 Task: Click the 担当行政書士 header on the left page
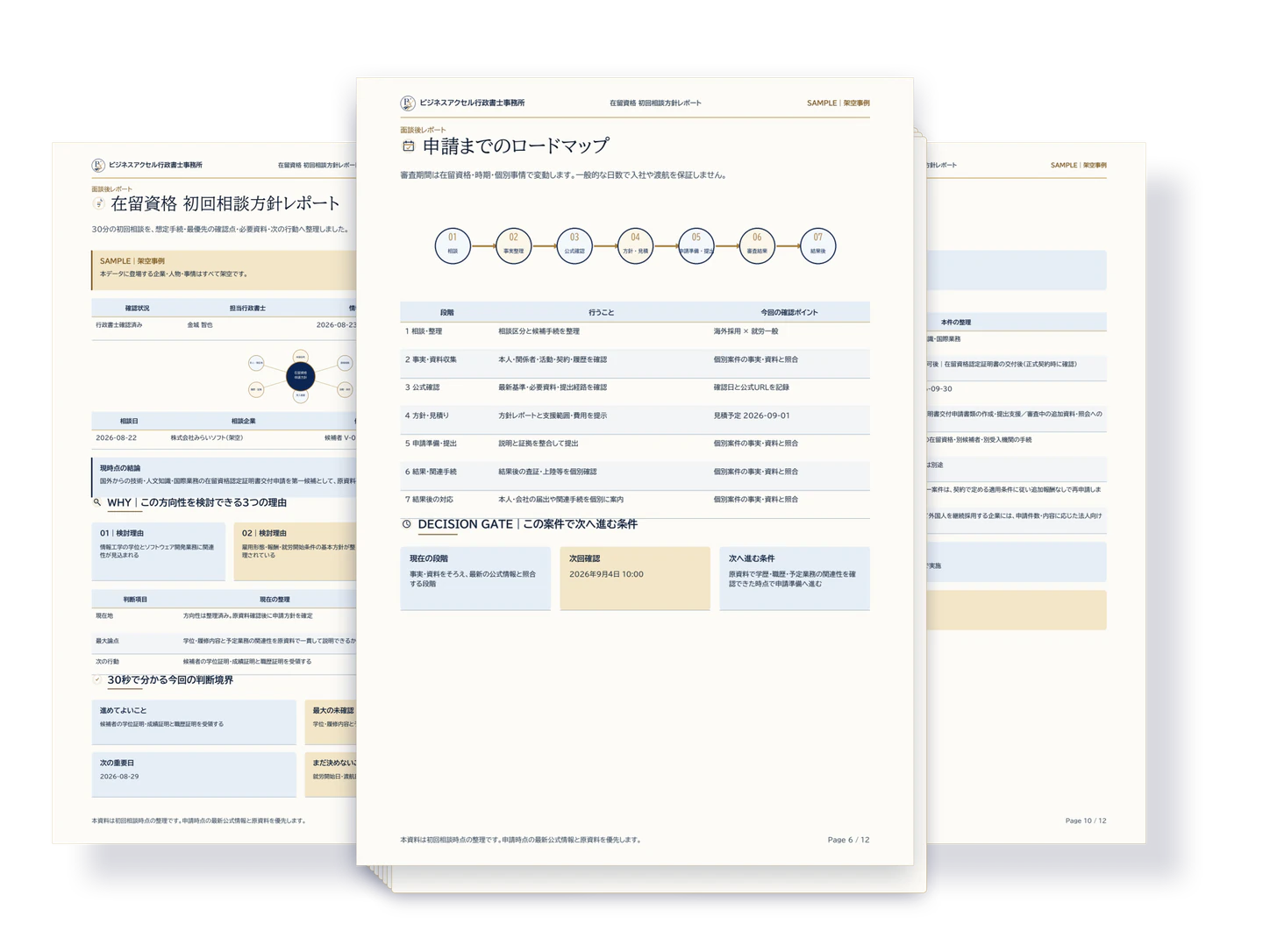point(247,309)
